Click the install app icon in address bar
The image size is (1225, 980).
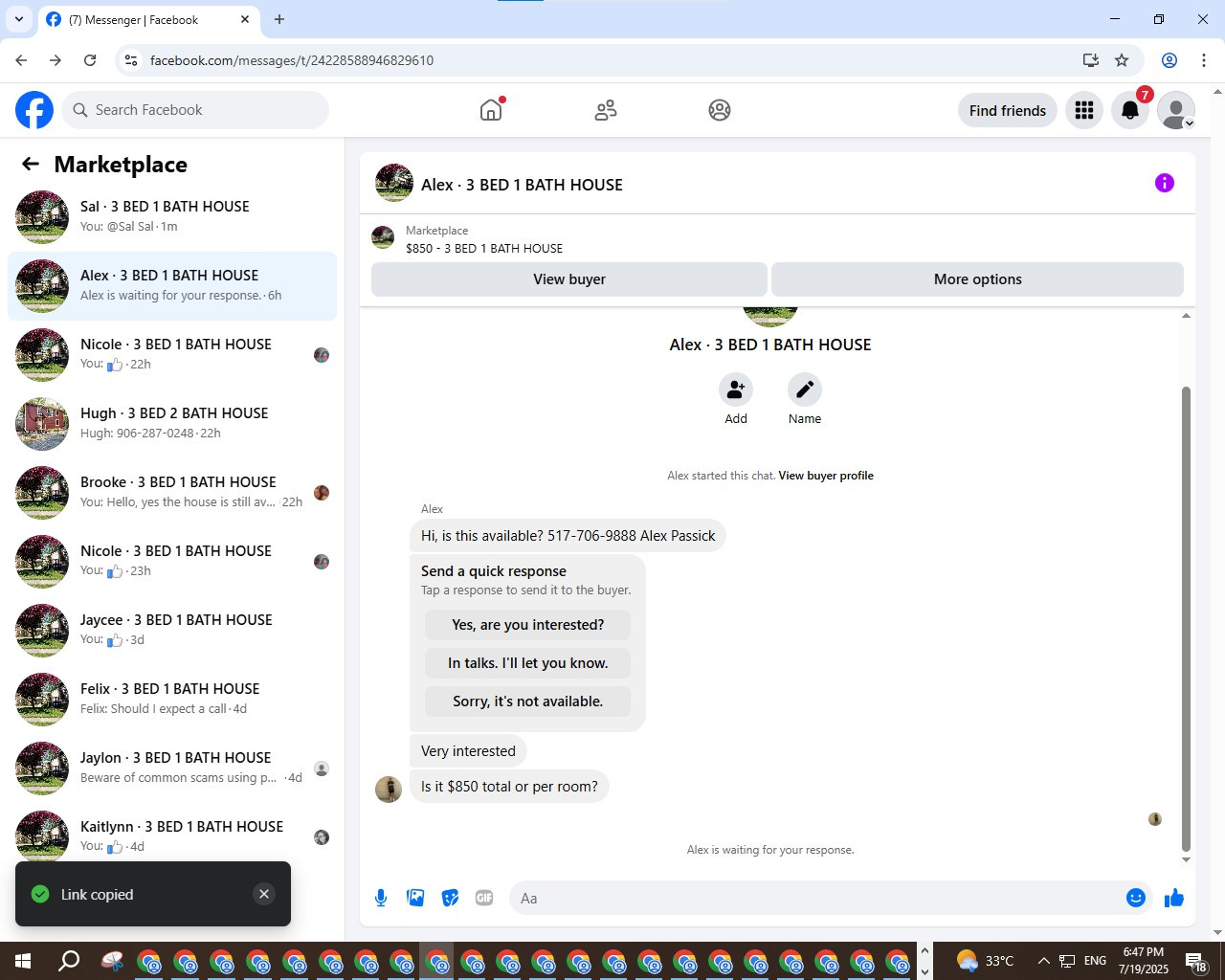coord(1090,60)
